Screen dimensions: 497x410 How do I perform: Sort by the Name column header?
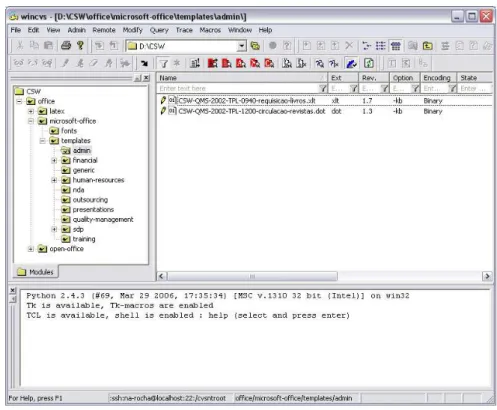point(242,78)
